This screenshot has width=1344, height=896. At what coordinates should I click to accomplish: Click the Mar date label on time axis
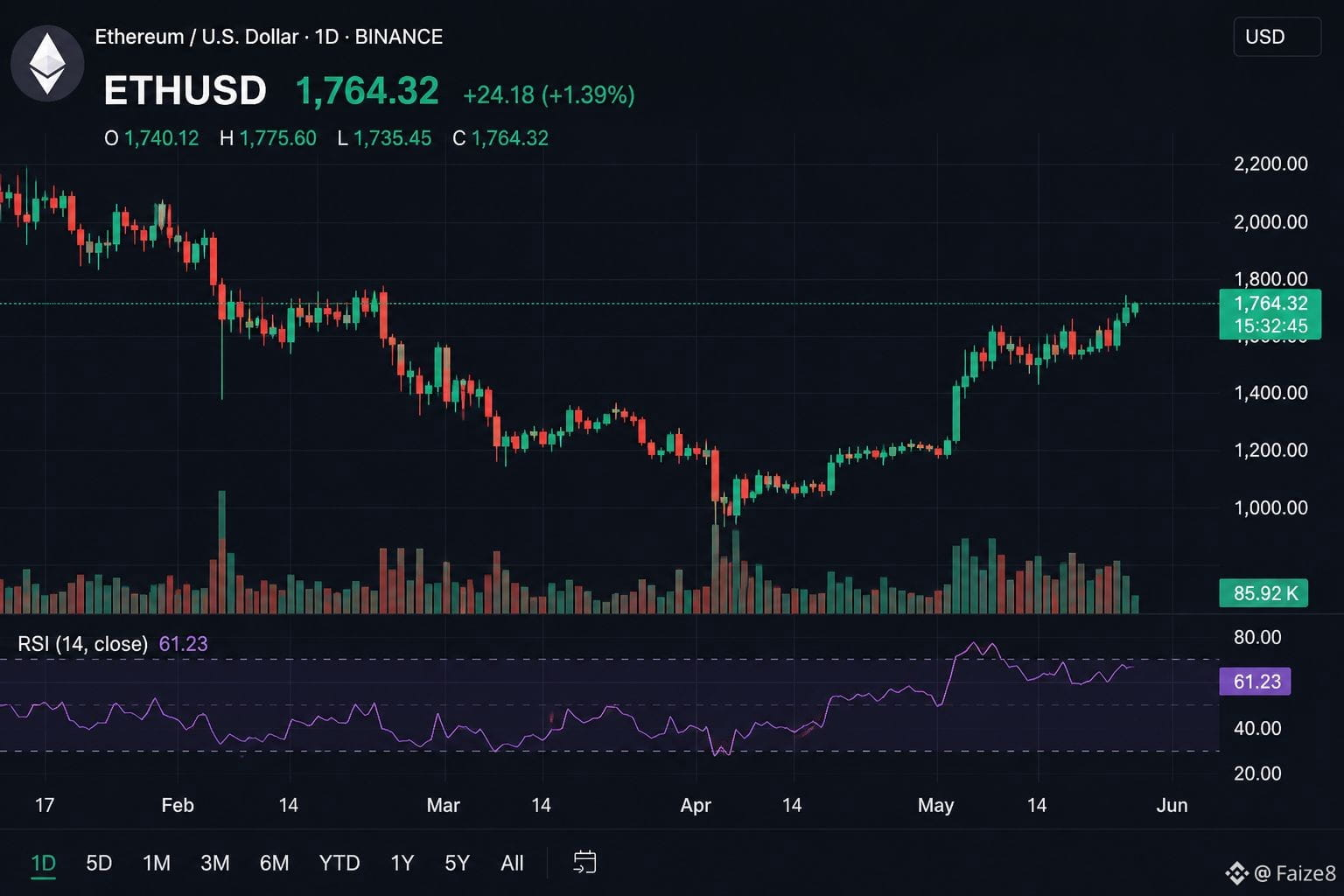[x=443, y=805]
